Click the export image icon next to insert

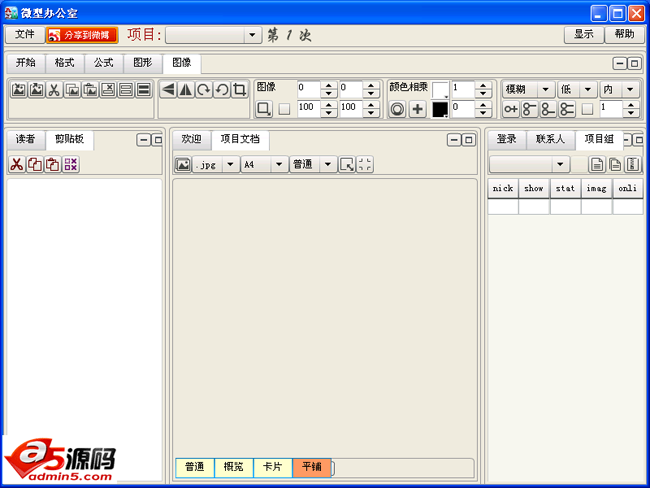click(36, 90)
